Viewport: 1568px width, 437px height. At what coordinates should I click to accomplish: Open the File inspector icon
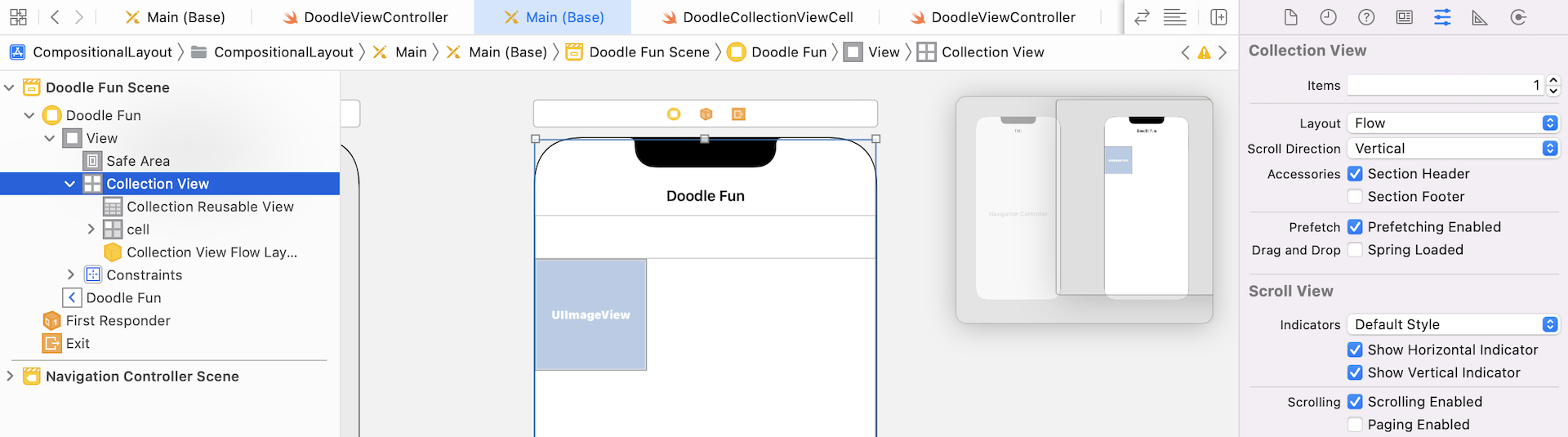(x=1290, y=17)
